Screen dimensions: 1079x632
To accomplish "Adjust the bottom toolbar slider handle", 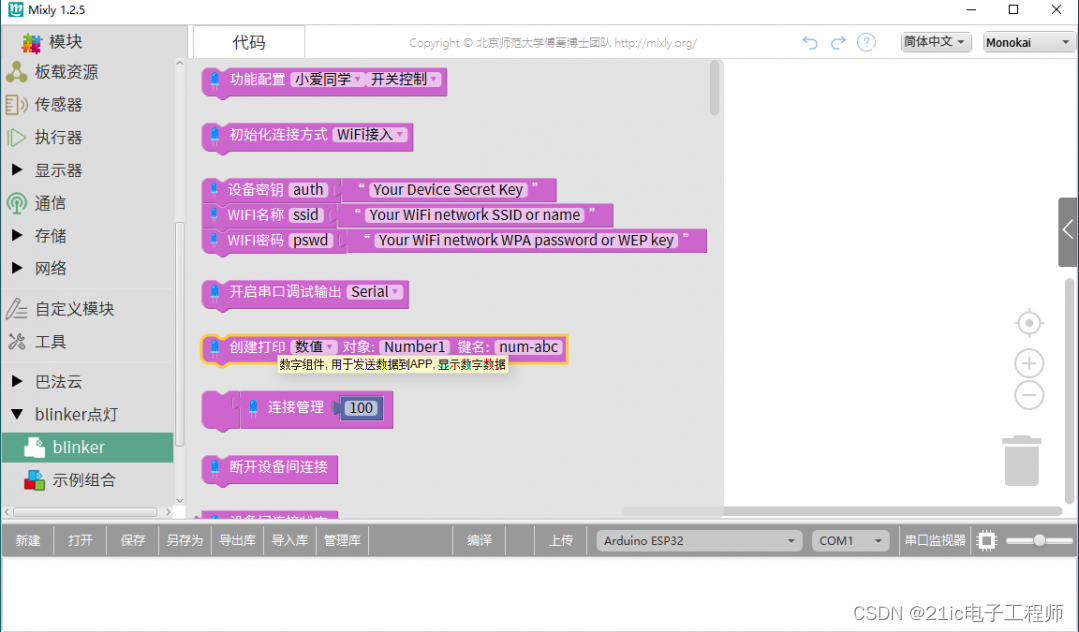I will click(1040, 540).
